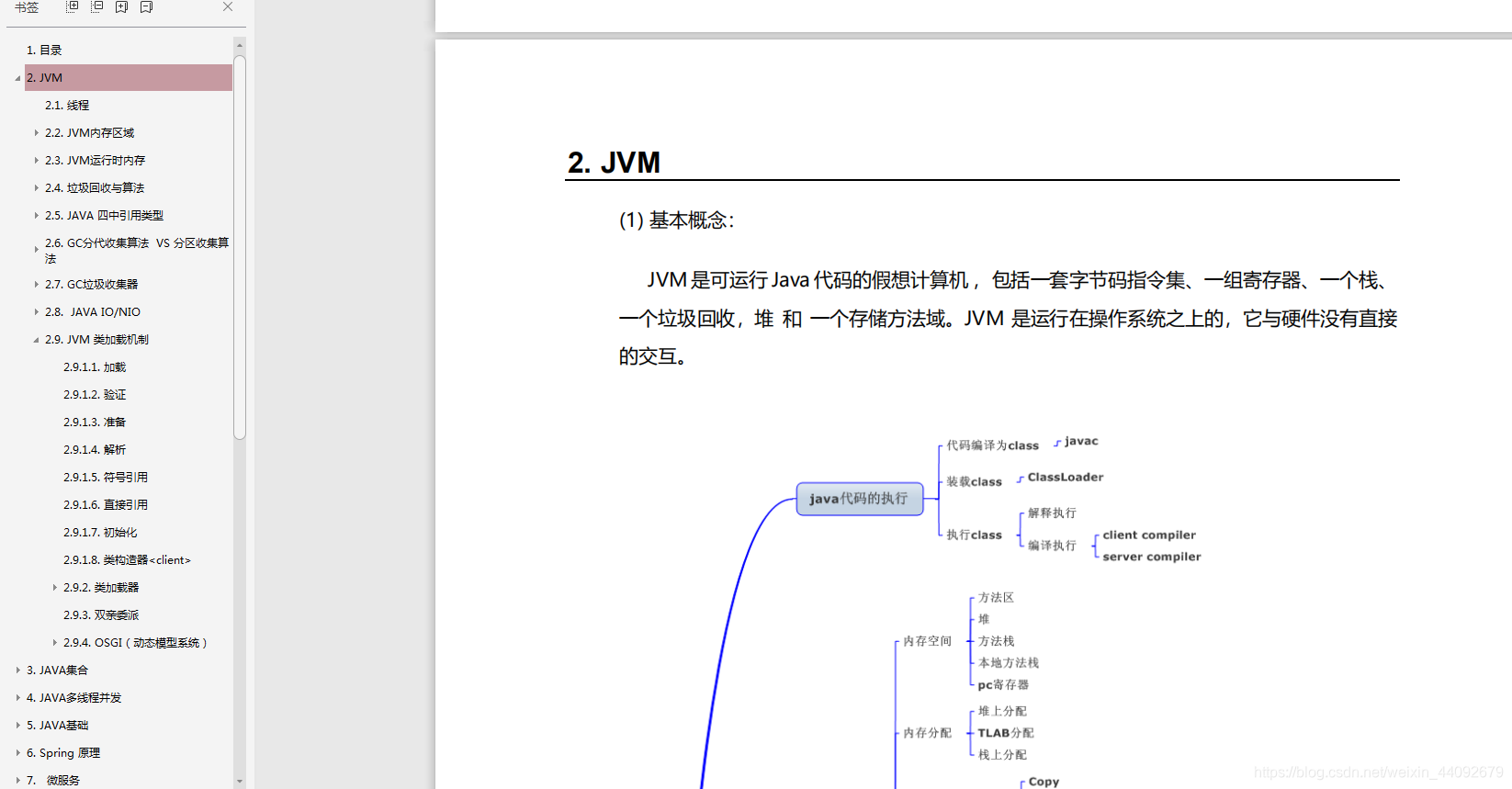Expand the 2.4. 垃圾回收与算法 node

(x=36, y=188)
